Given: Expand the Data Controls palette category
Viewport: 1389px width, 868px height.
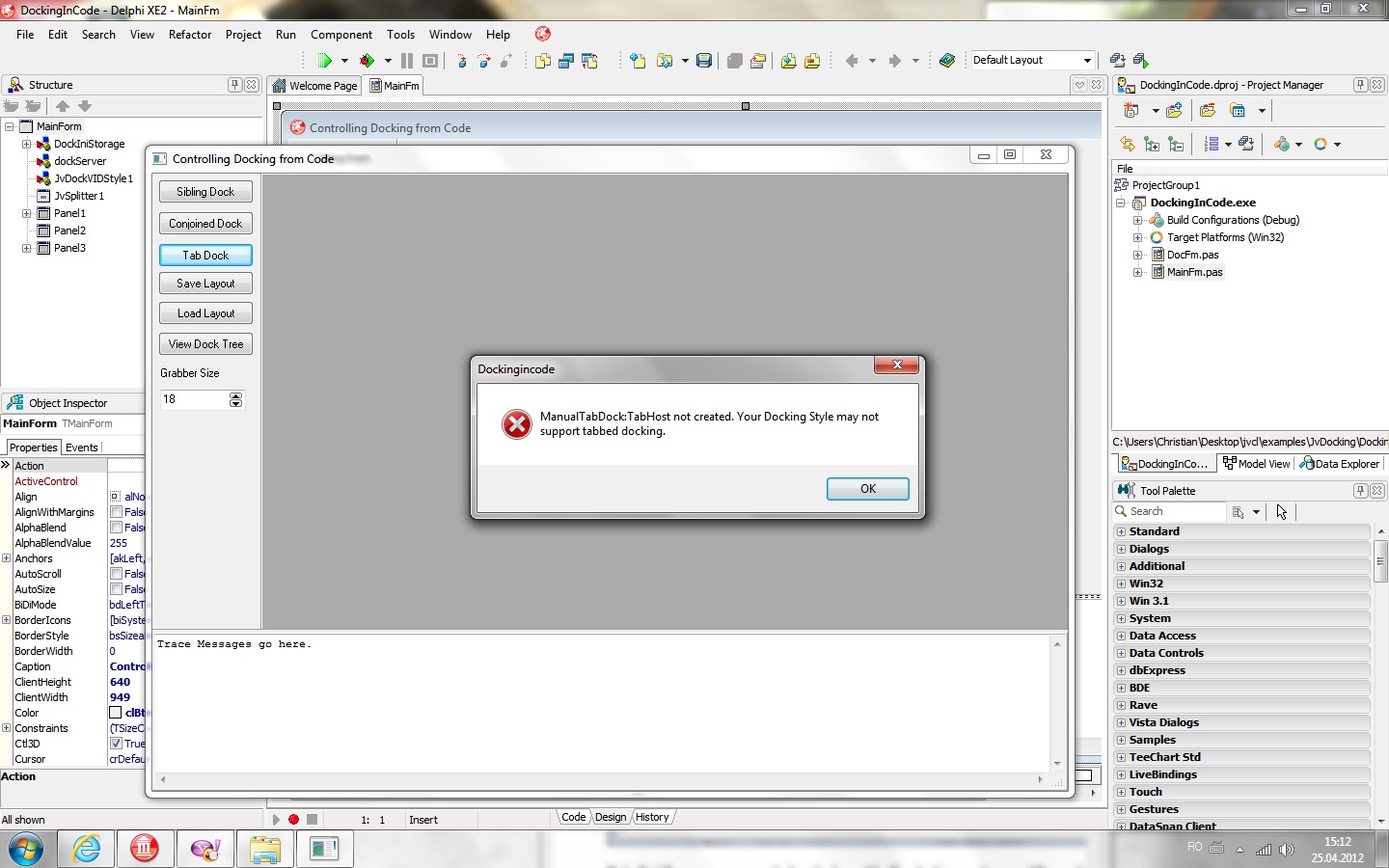Looking at the screenshot, I should 1121,653.
